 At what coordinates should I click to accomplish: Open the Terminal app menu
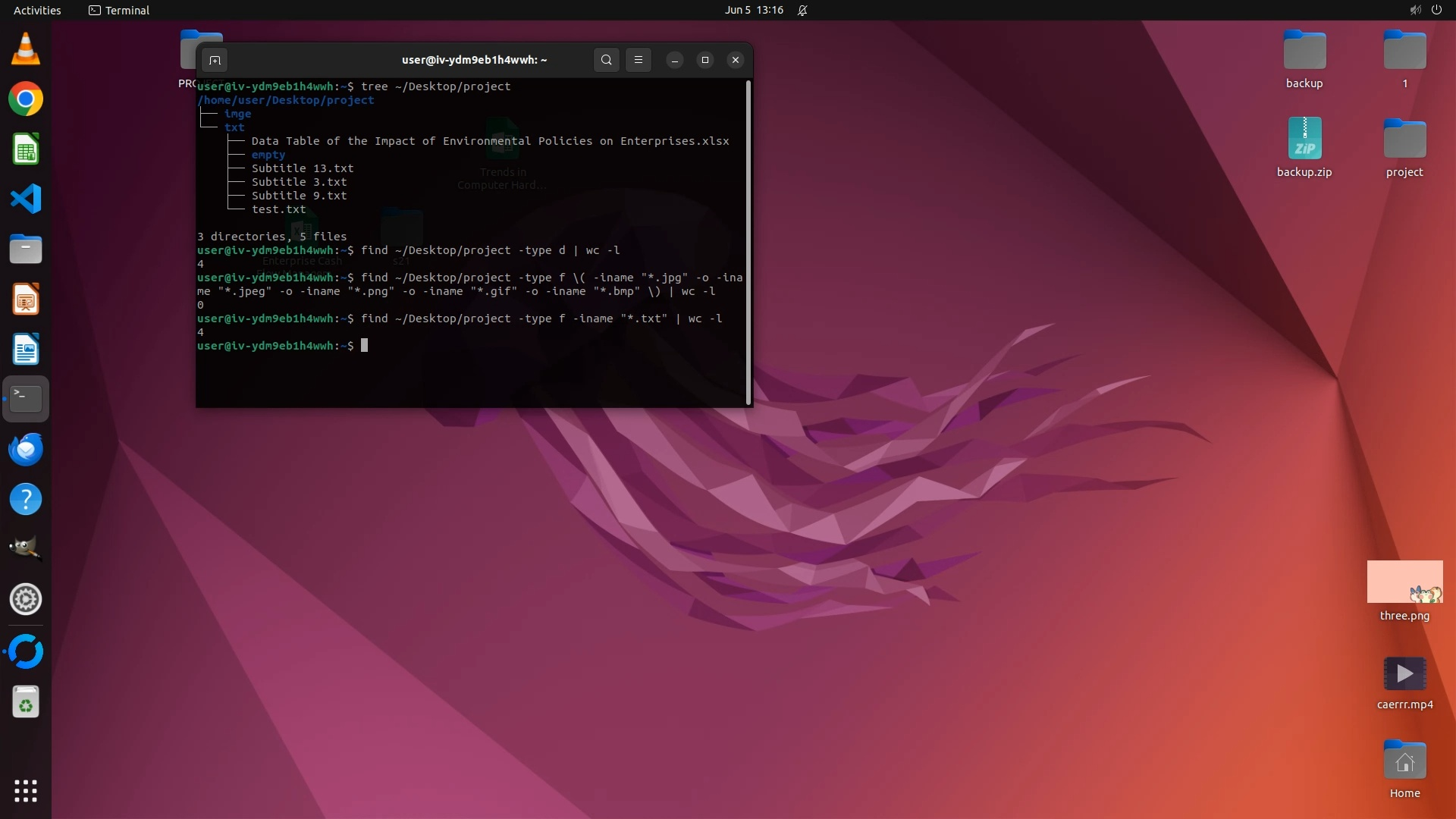click(x=119, y=10)
